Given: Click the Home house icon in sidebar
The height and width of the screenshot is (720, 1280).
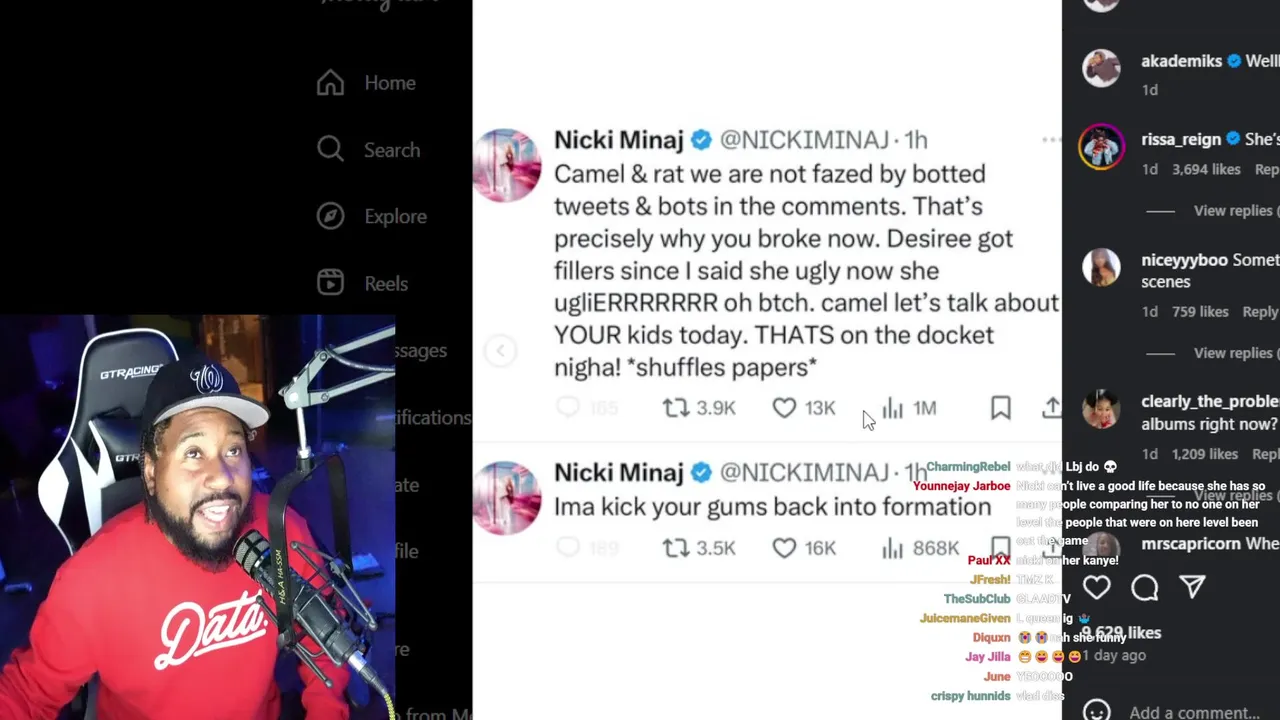Looking at the screenshot, I should pyautogui.click(x=330, y=83).
